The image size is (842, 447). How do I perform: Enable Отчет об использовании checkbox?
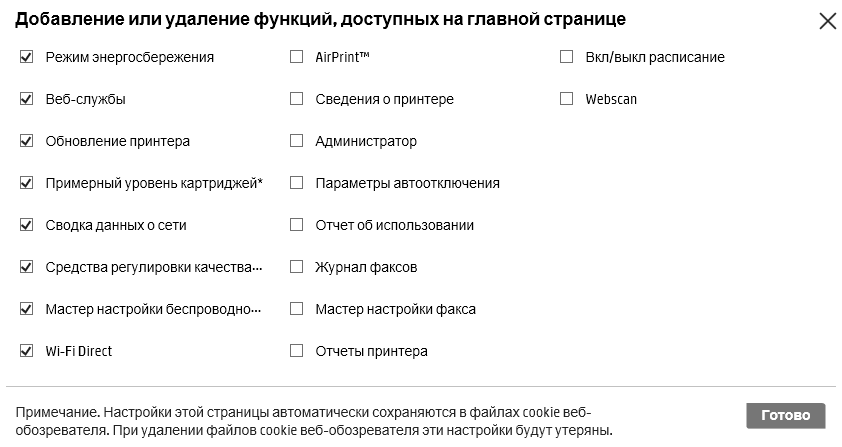pyautogui.click(x=296, y=225)
